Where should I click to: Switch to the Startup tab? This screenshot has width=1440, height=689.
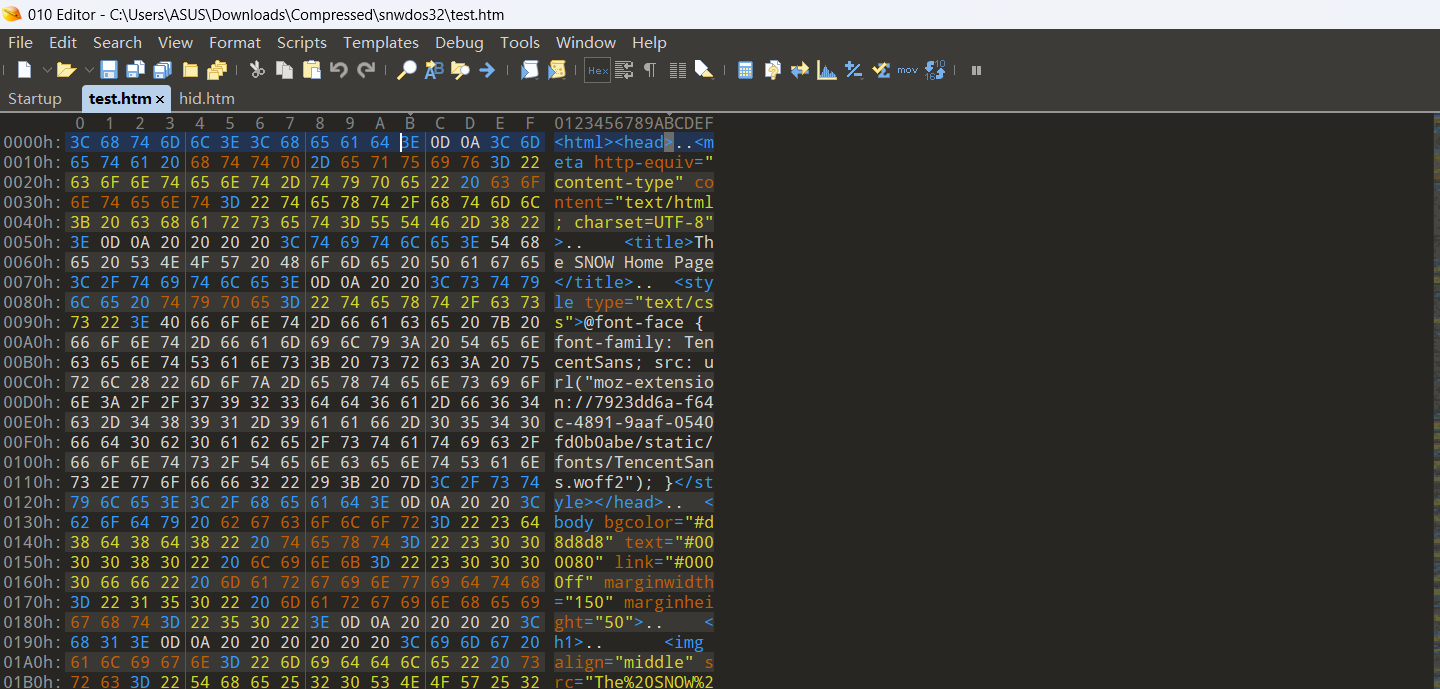tap(35, 99)
